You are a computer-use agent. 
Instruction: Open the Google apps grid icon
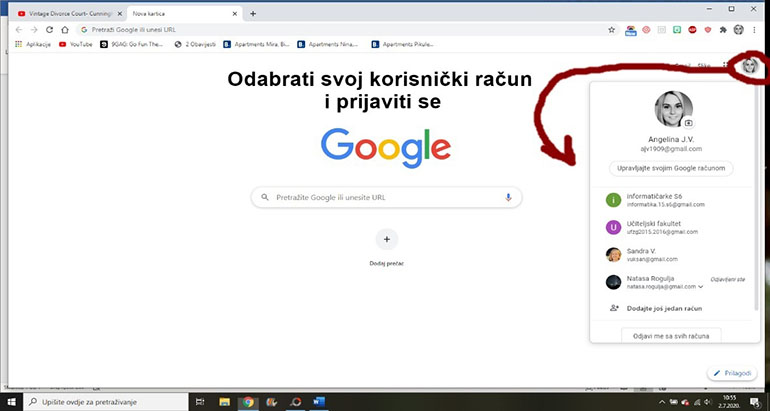[725, 66]
